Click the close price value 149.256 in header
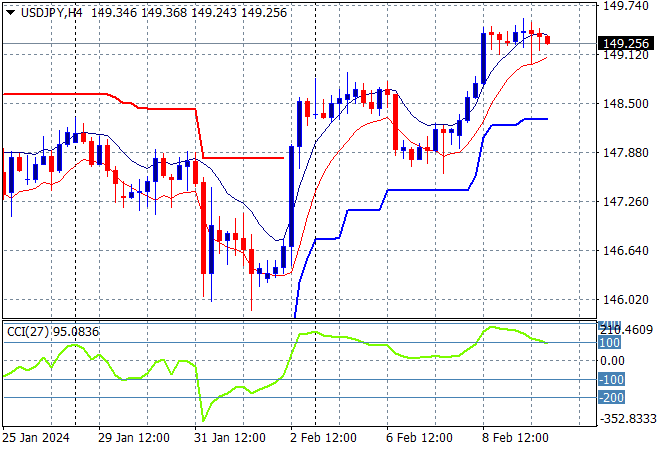Viewport: 660px width, 450px height. [264, 13]
